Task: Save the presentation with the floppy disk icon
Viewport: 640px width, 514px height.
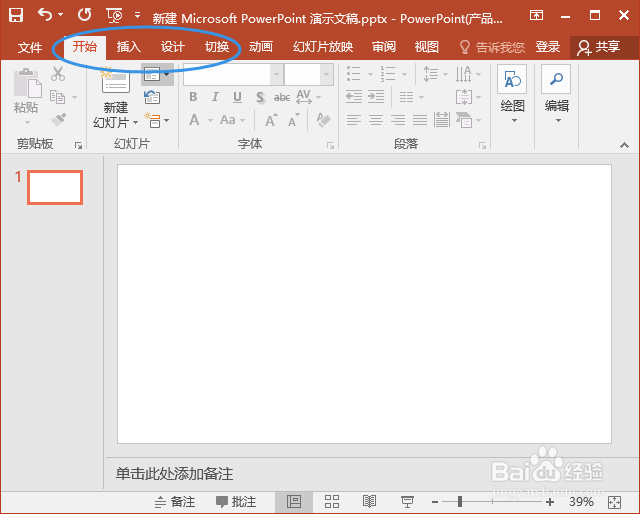Action: pos(16,16)
